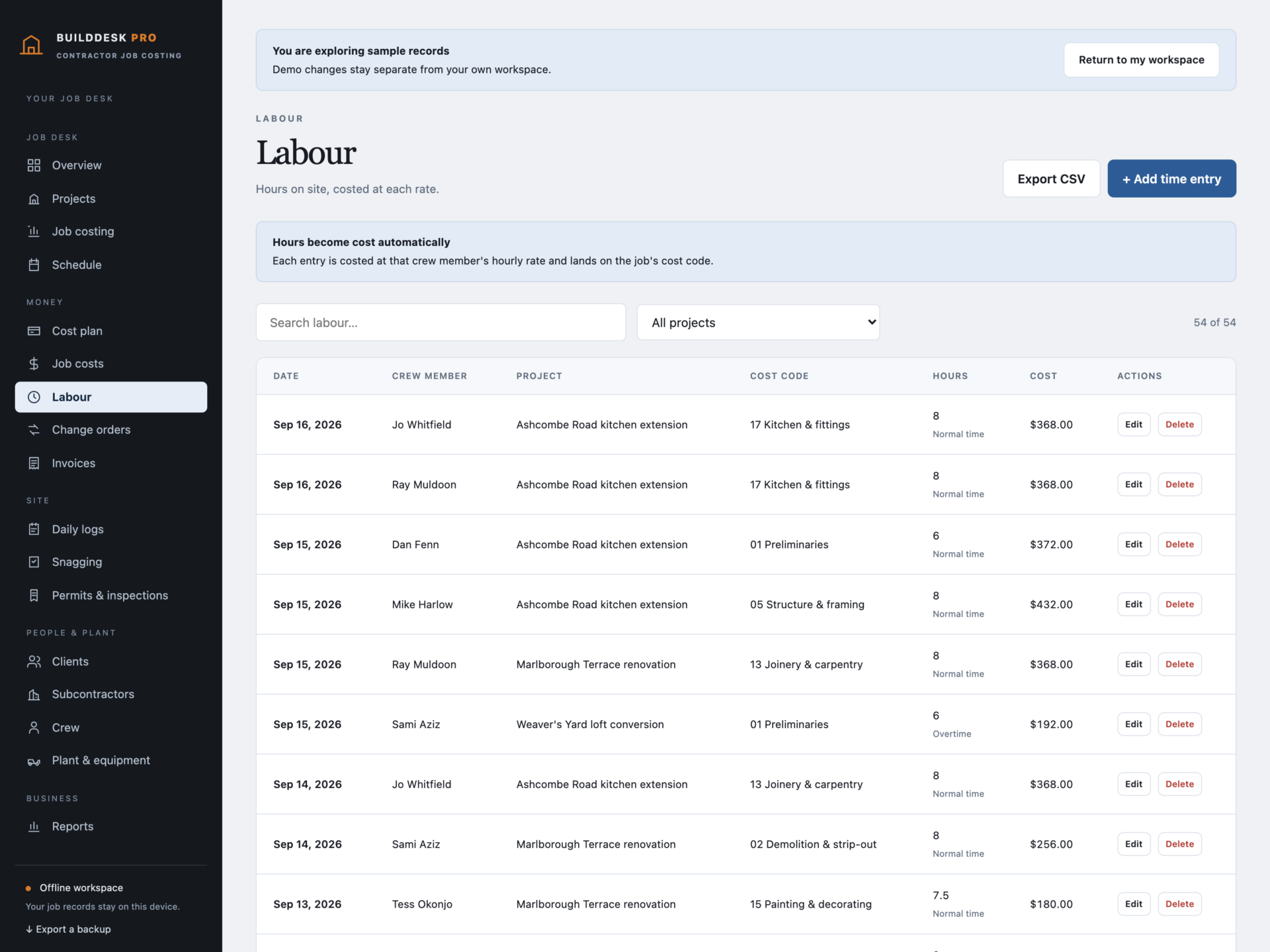The image size is (1270, 952).
Task: Click the Crew person icon
Action: pyautogui.click(x=34, y=728)
